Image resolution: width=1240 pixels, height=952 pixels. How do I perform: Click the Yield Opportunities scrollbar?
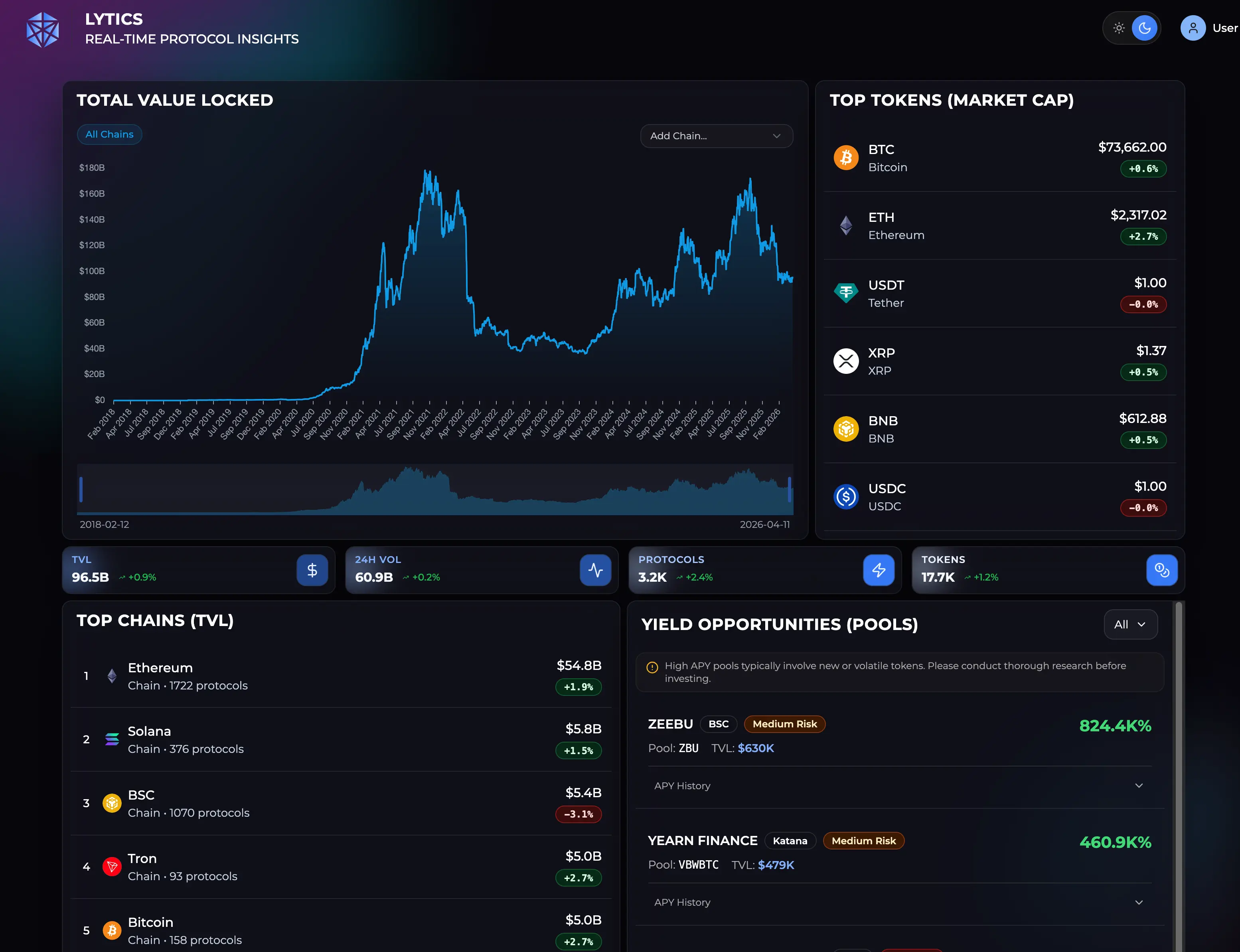point(1179,776)
